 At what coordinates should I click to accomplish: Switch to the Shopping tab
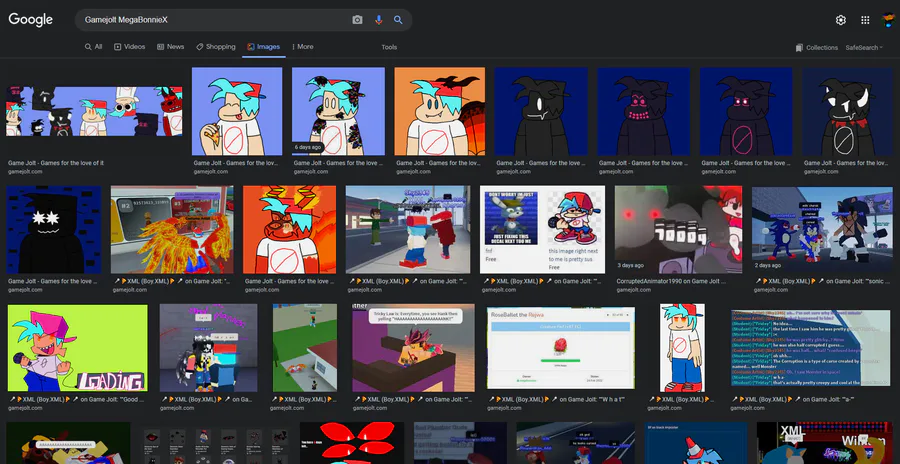point(216,47)
